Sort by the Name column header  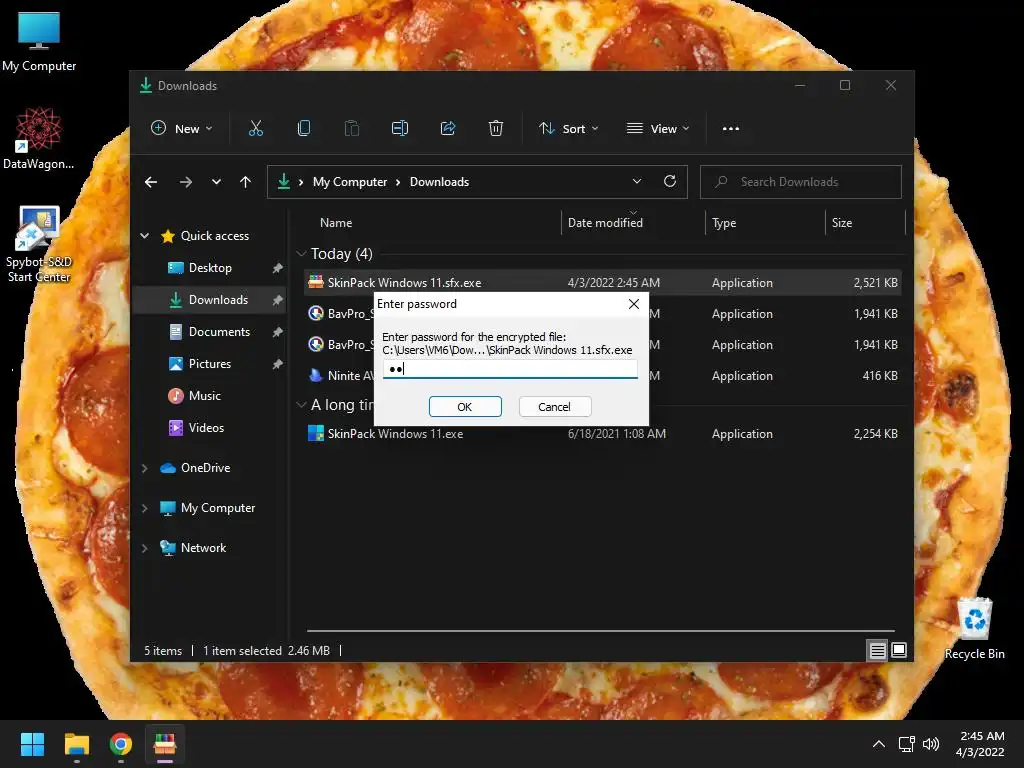336,223
